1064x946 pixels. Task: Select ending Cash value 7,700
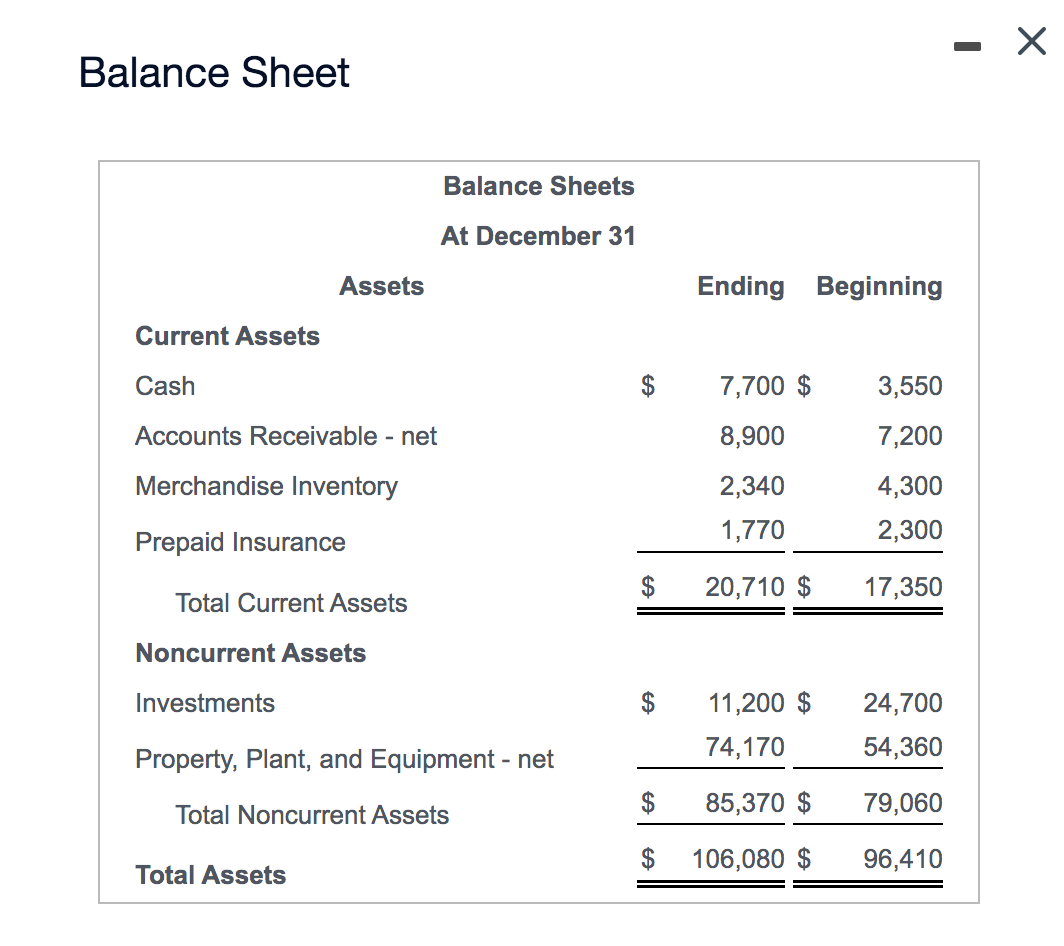pos(752,386)
